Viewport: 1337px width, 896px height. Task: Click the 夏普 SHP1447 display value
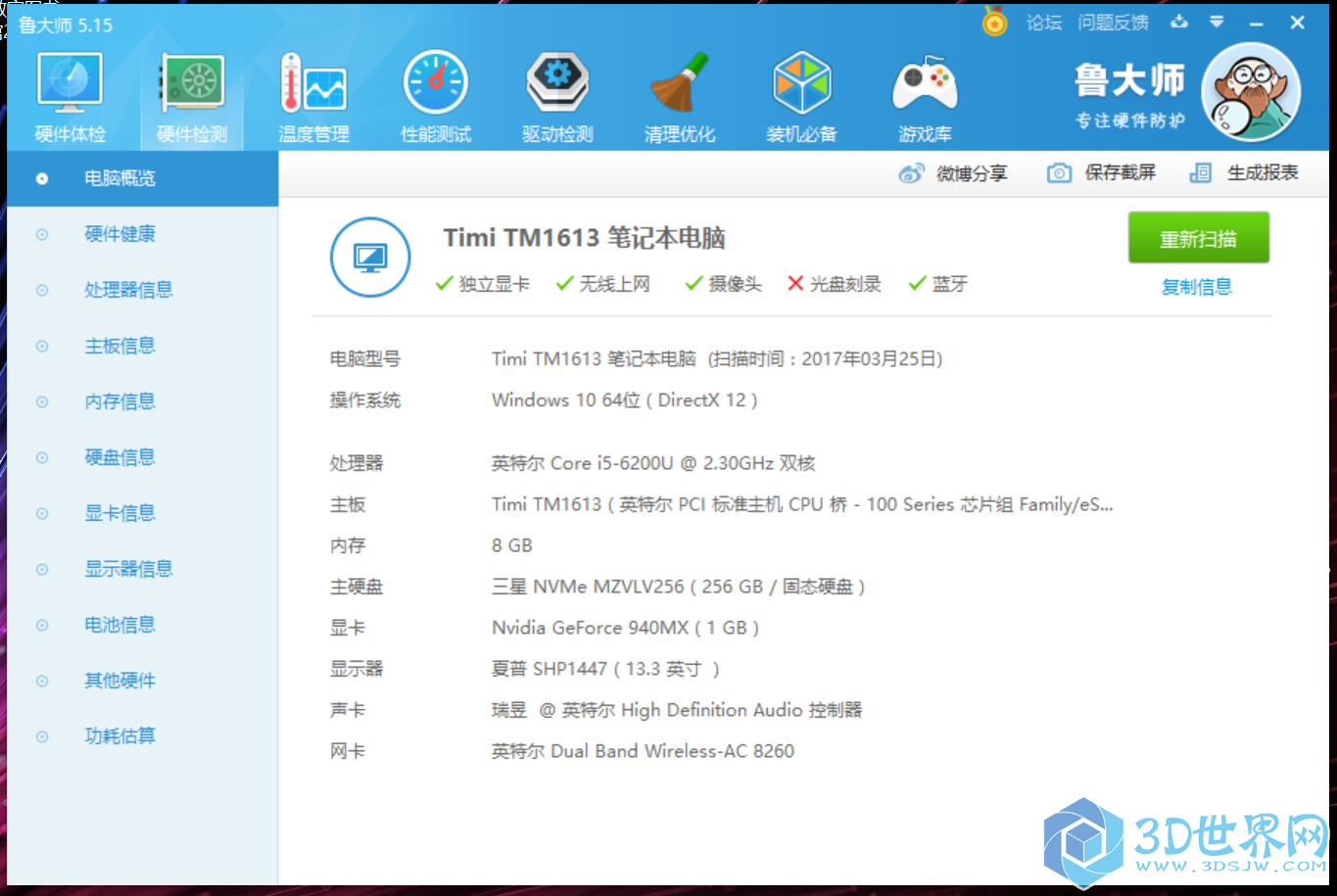pyautogui.click(x=605, y=669)
